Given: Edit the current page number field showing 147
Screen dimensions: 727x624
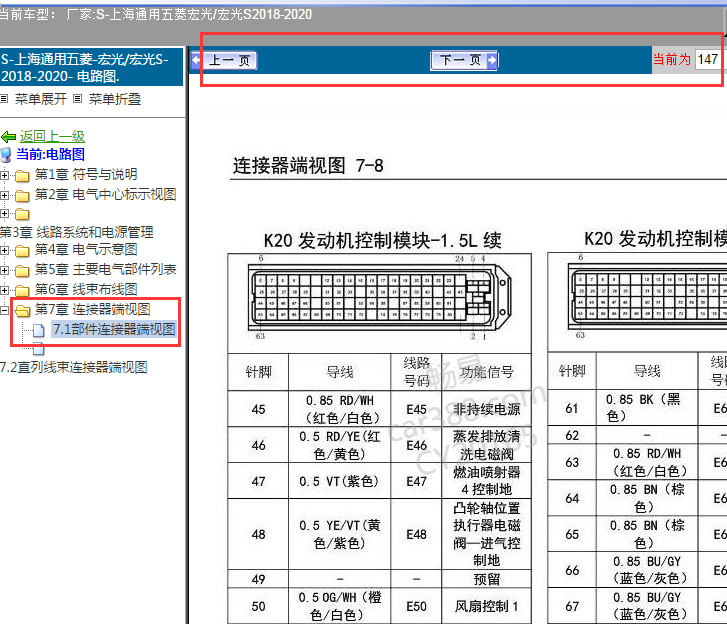Looking at the screenshot, I should [x=708, y=59].
